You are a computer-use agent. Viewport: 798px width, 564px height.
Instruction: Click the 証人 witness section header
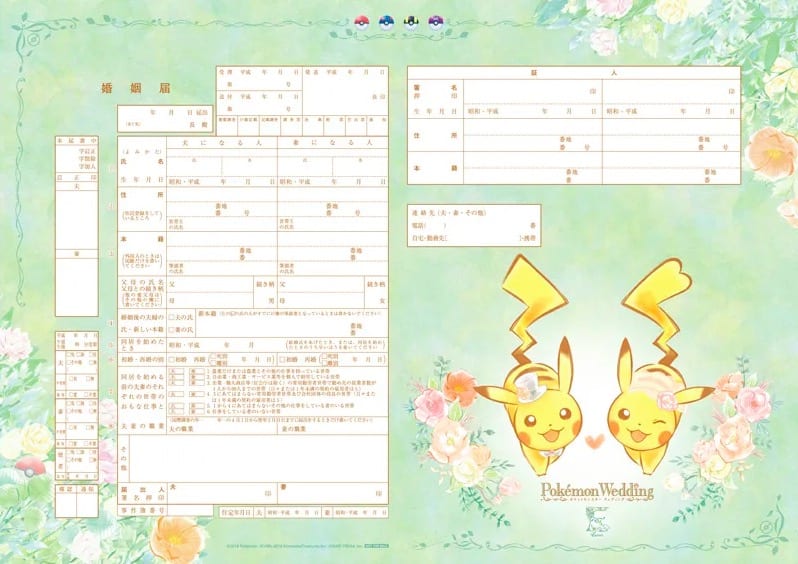tap(573, 73)
